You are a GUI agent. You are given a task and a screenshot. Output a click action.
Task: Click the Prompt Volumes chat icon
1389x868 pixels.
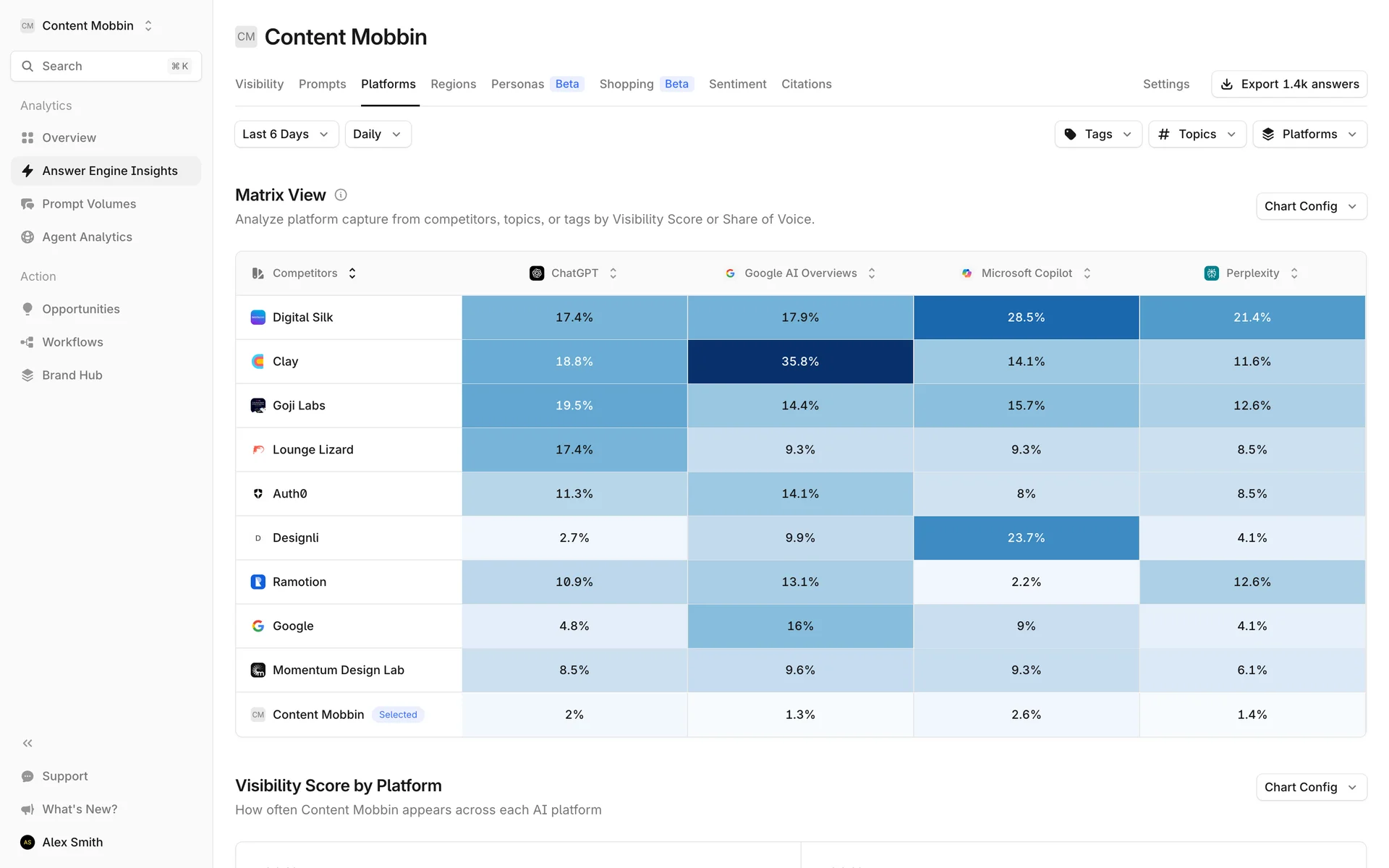[x=27, y=204]
